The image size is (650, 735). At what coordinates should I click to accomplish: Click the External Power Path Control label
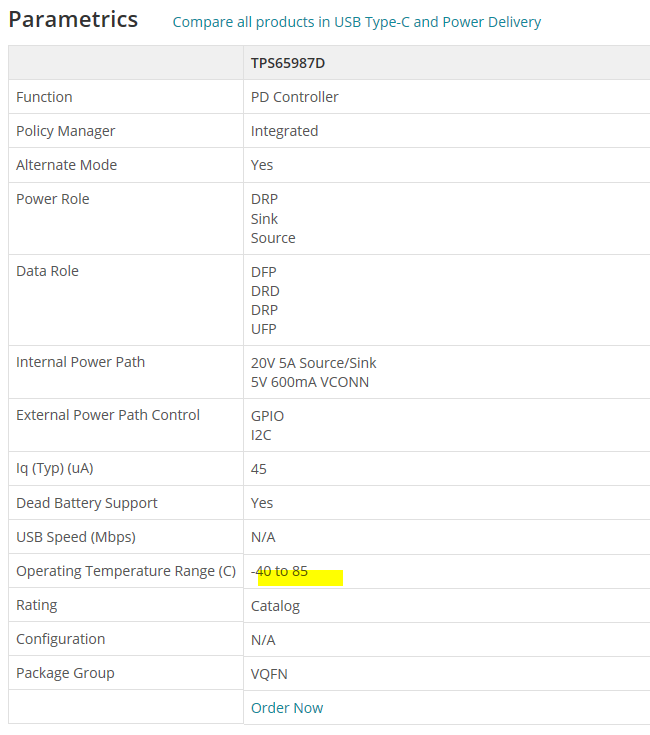[x=108, y=415]
